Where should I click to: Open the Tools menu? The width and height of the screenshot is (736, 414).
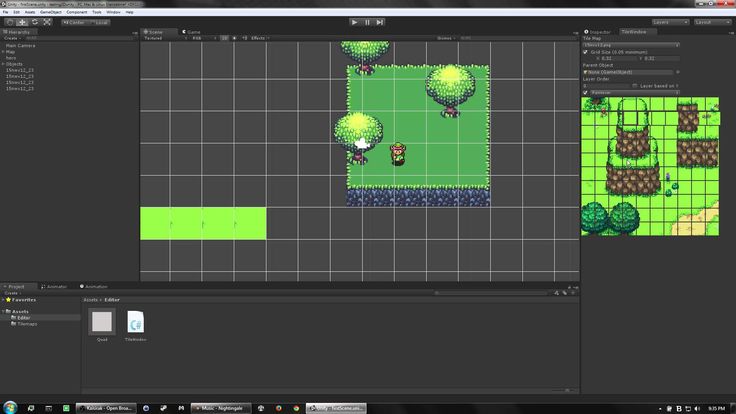[x=97, y=12]
